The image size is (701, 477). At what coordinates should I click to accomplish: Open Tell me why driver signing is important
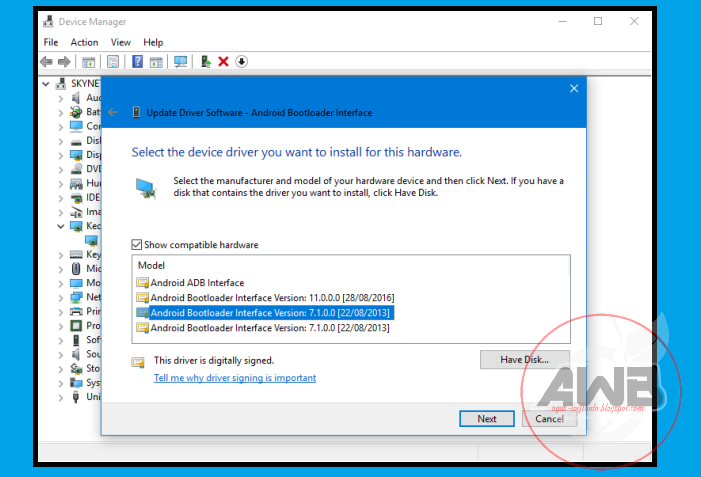click(235, 378)
